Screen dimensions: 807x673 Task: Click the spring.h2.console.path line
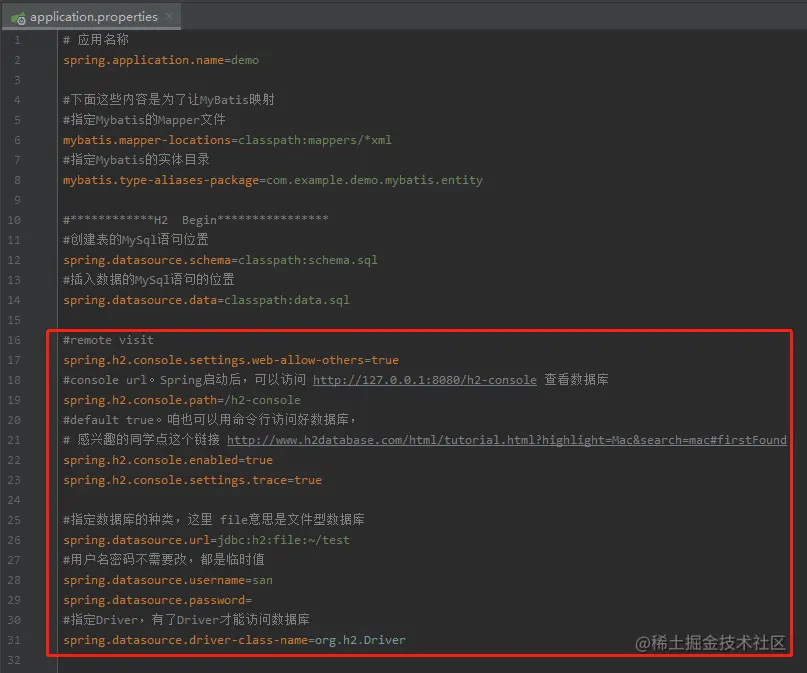[182, 400]
